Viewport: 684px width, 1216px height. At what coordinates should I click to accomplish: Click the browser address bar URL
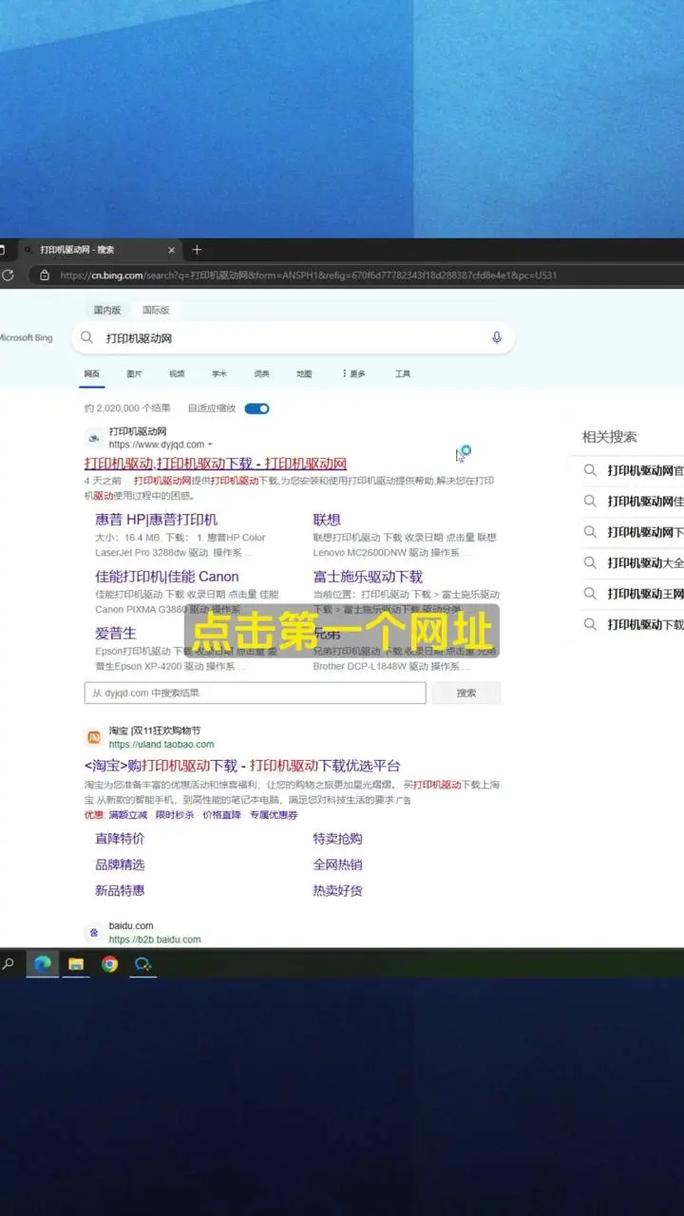coord(308,275)
